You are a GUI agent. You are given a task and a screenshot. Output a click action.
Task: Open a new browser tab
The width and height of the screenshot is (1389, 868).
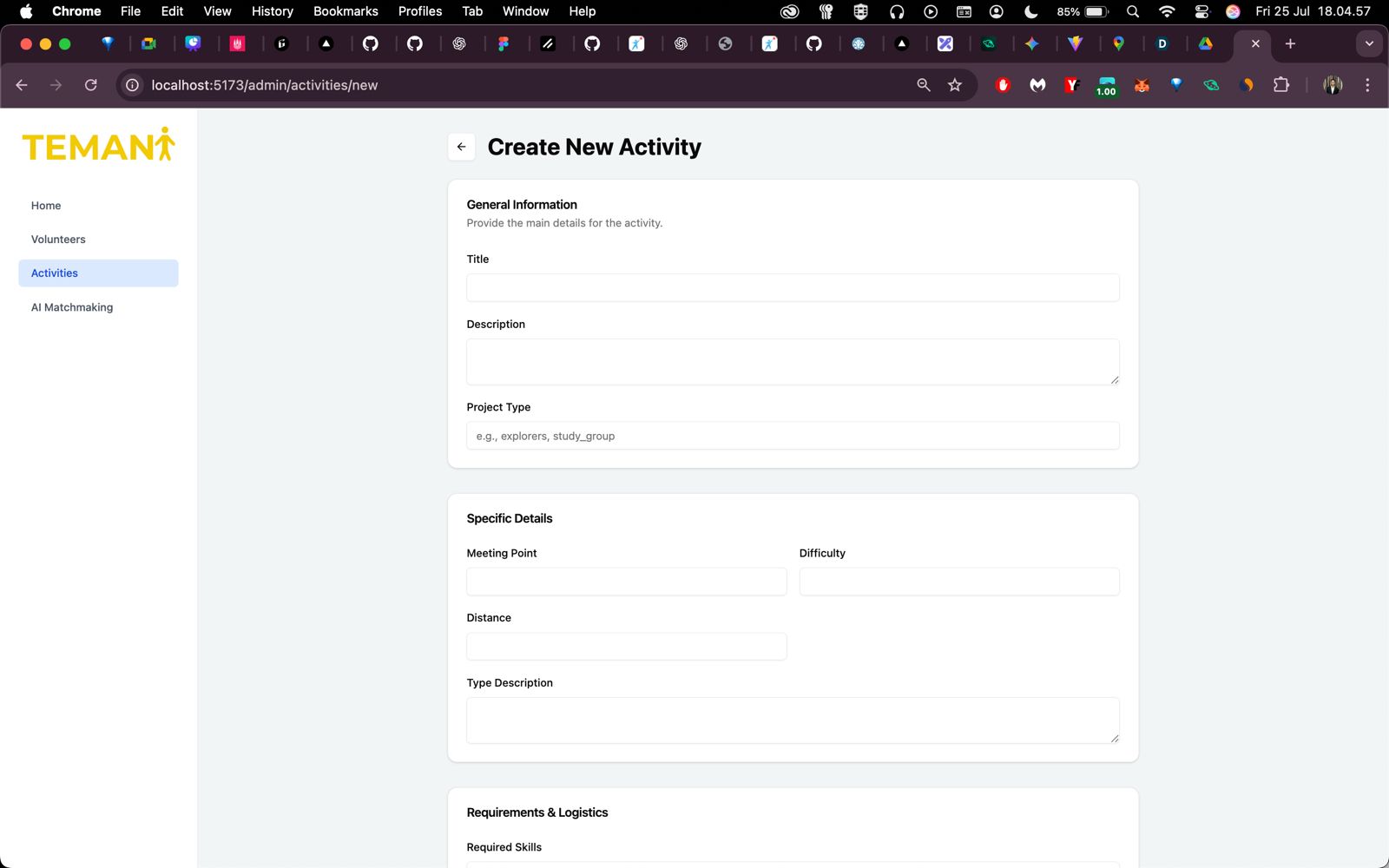[1290, 43]
